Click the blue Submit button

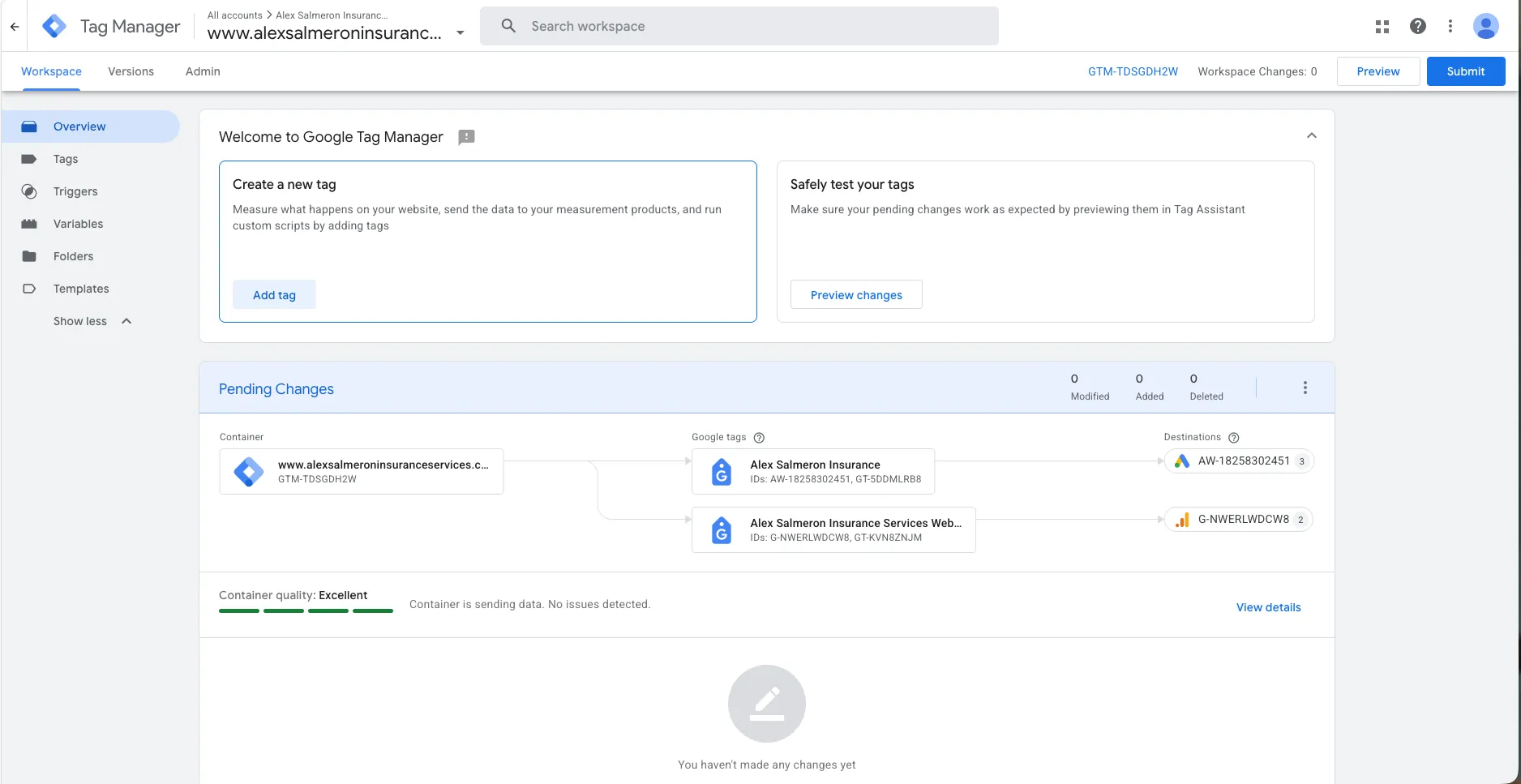coord(1466,71)
